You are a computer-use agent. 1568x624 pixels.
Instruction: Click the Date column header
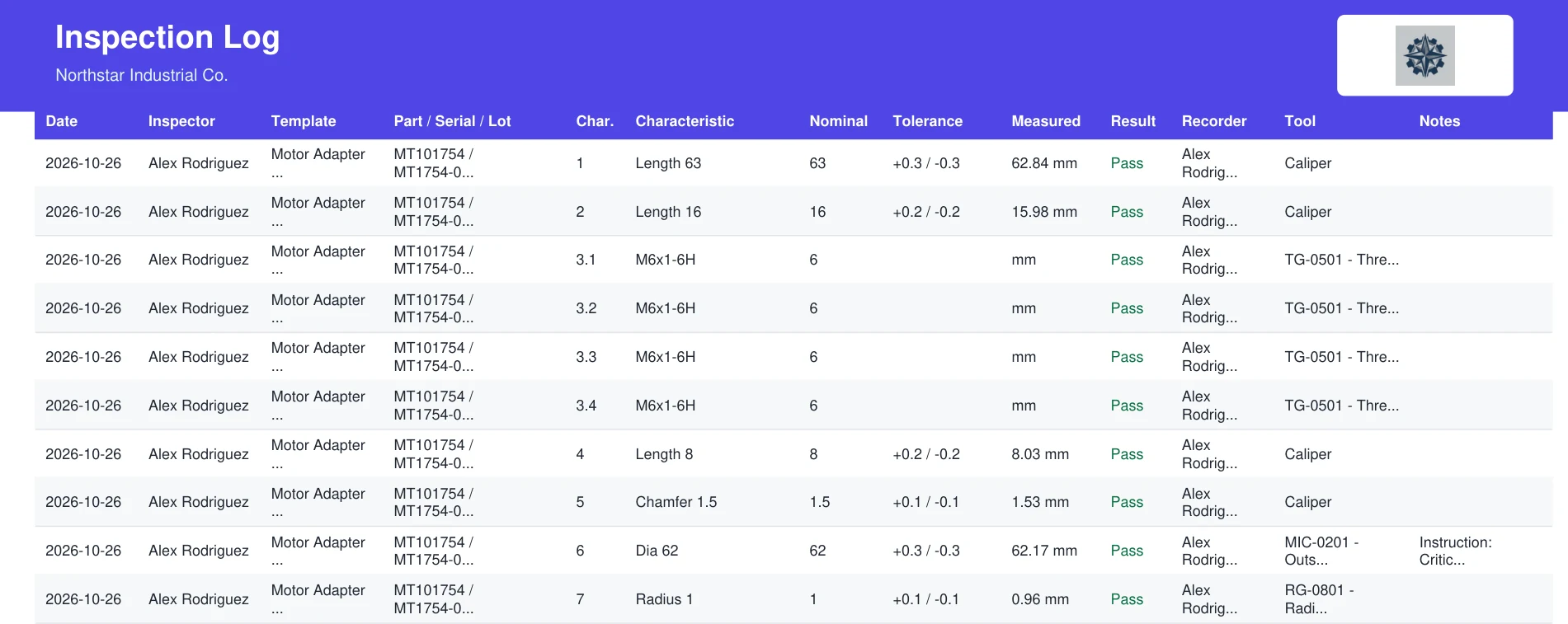pyautogui.click(x=62, y=121)
